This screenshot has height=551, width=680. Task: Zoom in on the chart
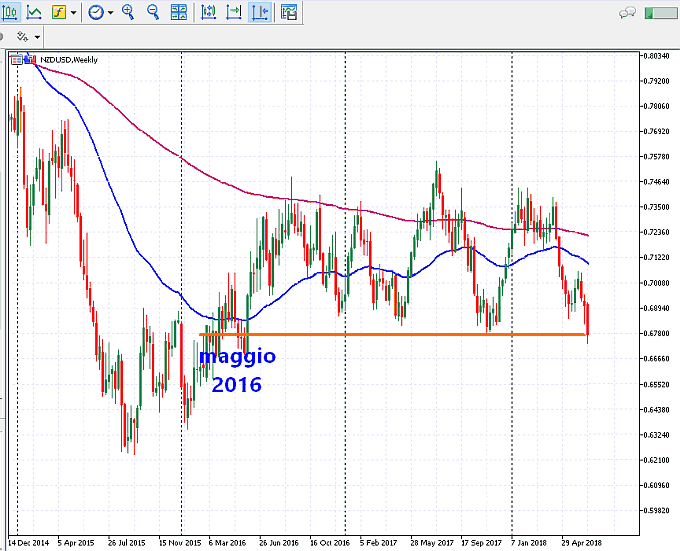(x=128, y=13)
